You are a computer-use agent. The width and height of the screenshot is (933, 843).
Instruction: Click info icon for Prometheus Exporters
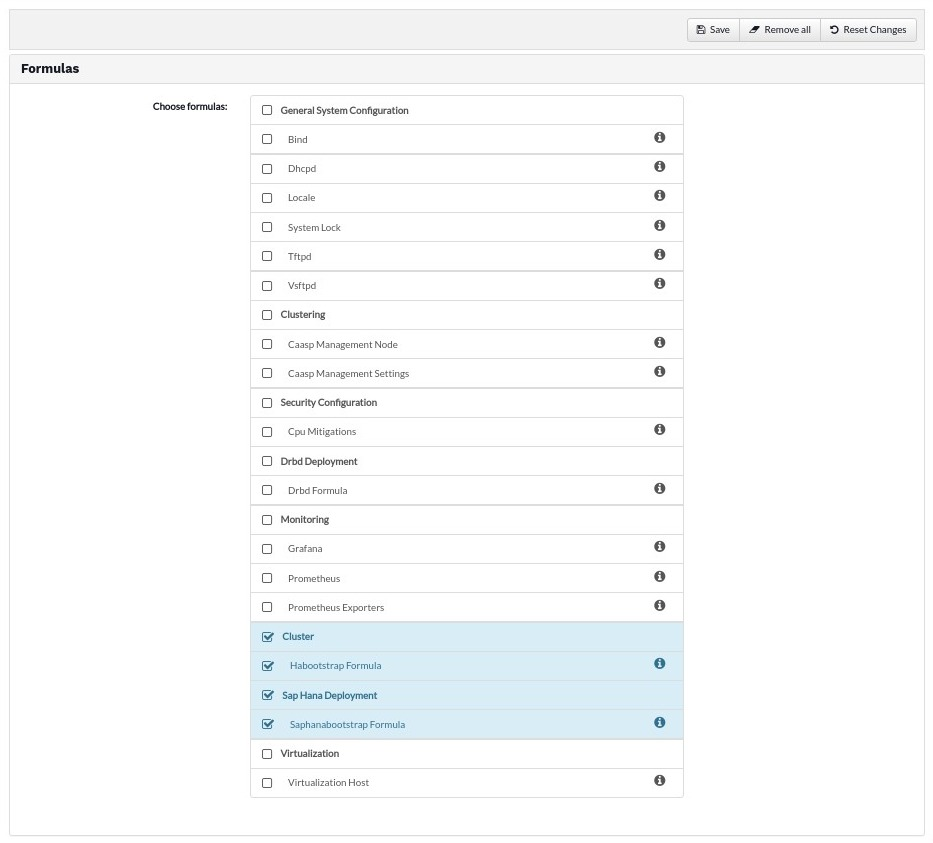659,606
